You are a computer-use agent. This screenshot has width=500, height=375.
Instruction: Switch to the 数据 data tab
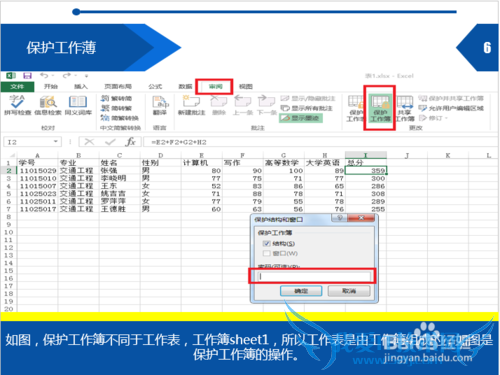185,86
